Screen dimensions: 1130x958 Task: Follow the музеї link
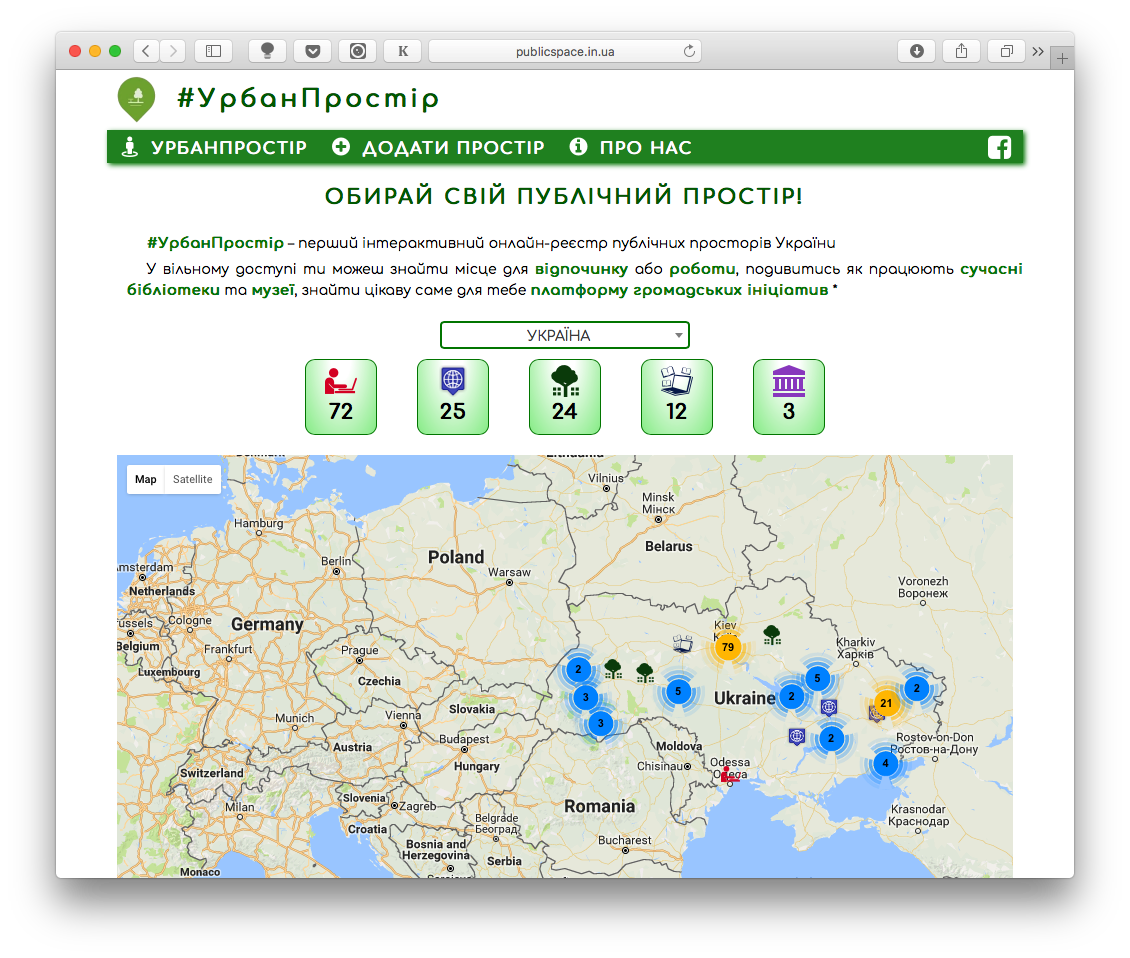click(272, 290)
